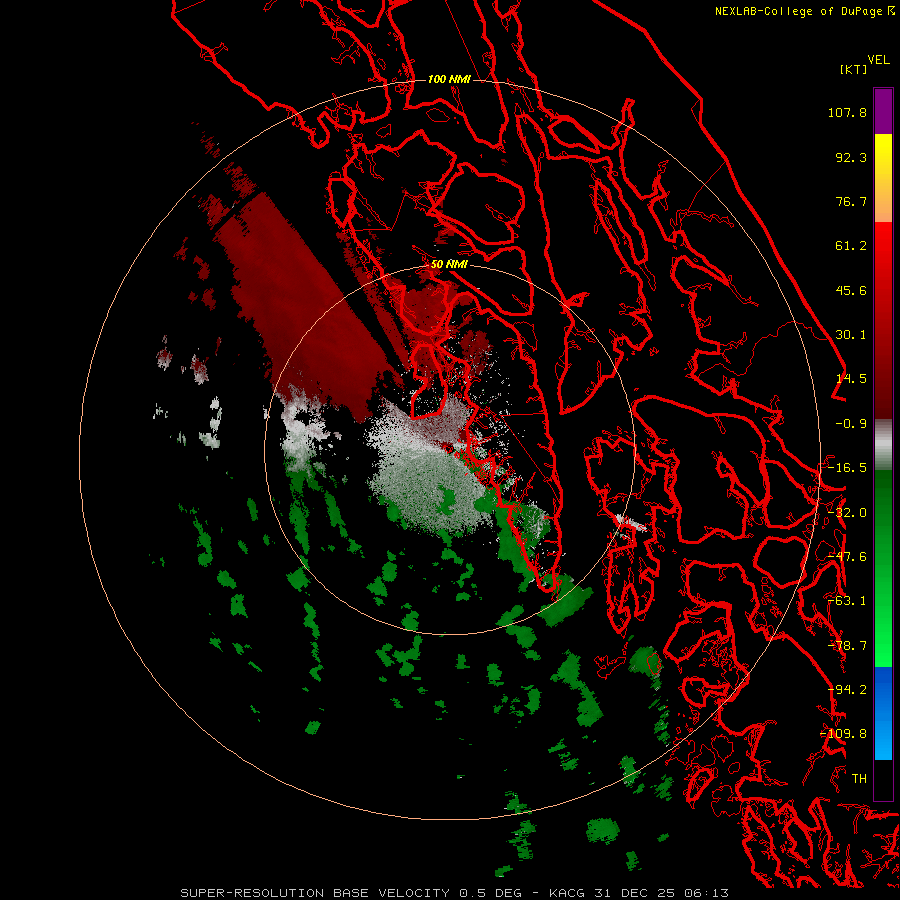The width and height of the screenshot is (900, 900).
Task: Click the 30.1 legend value
Action: 851,335
